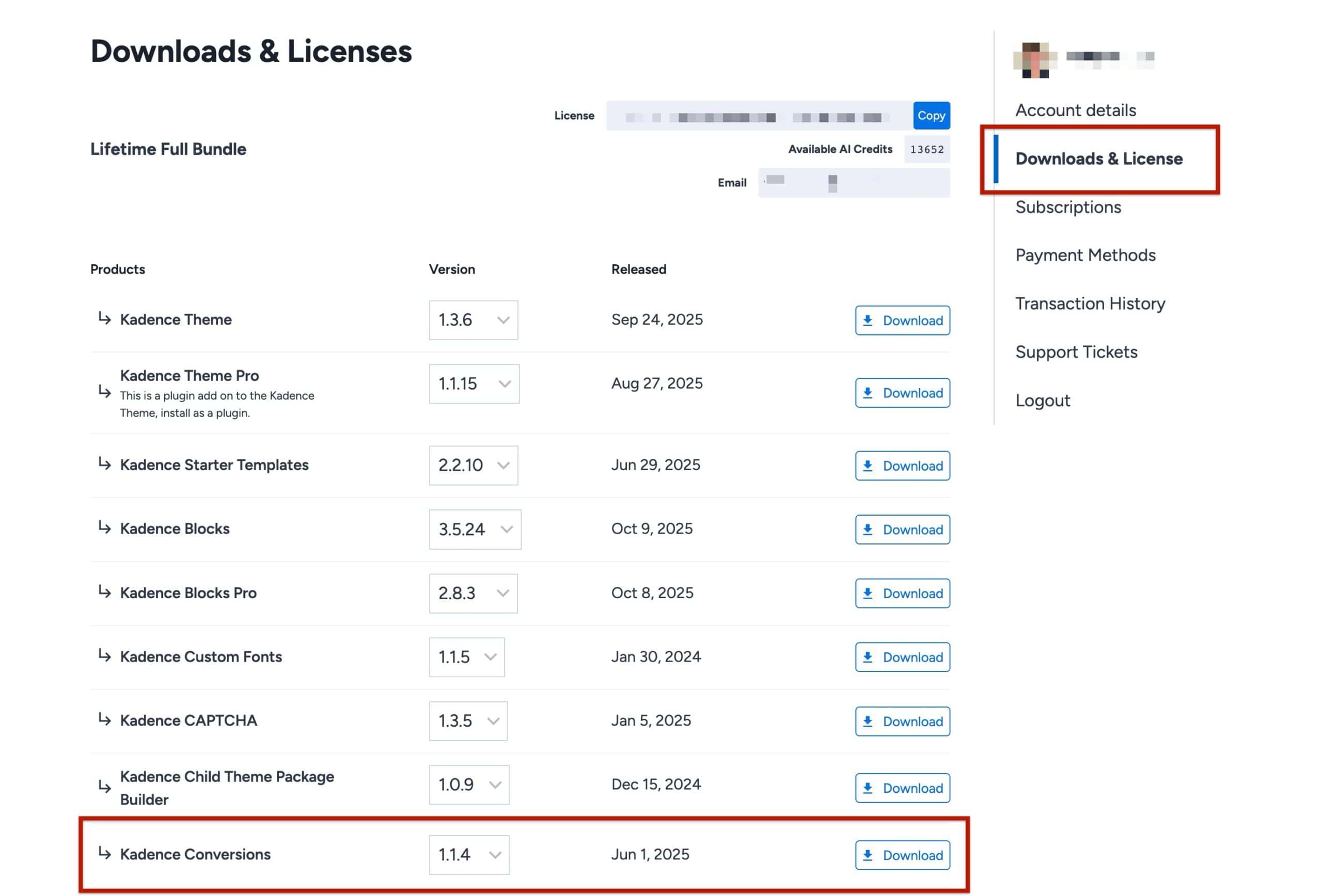Click the Download icon for Kadence Theme
This screenshot has height=896, width=1322.
tap(869, 320)
